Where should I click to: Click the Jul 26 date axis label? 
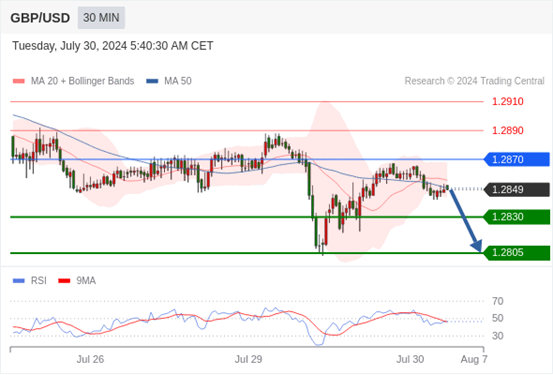(x=90, y=359)
